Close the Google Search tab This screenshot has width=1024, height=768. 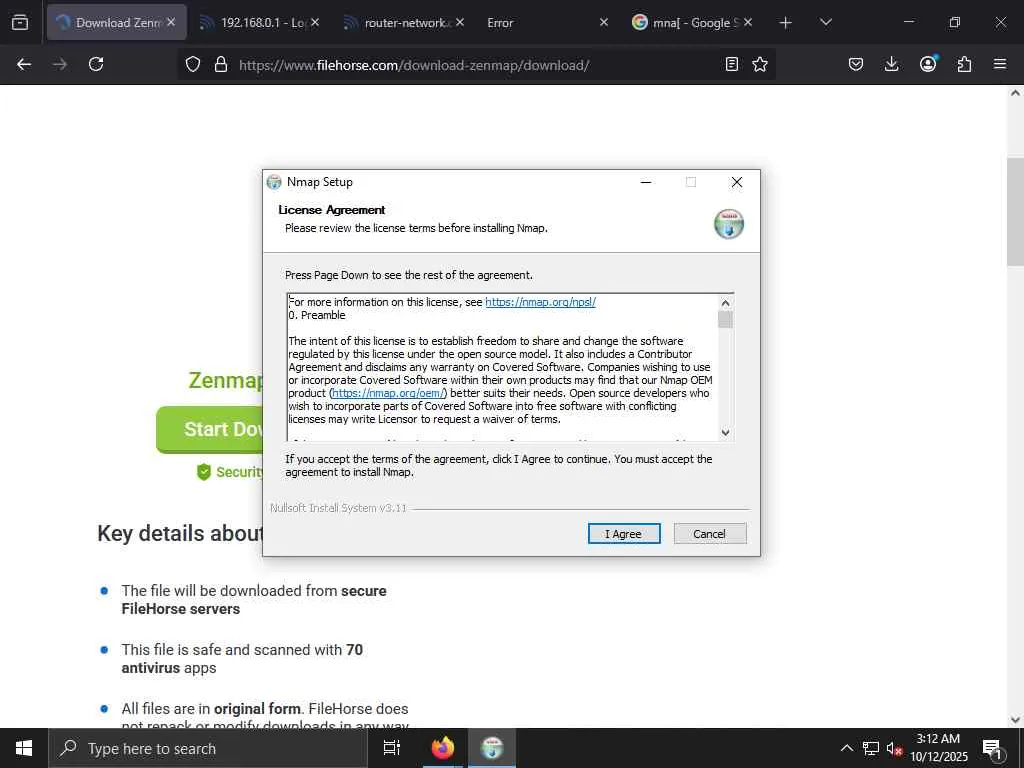click(x=748, y=22)
